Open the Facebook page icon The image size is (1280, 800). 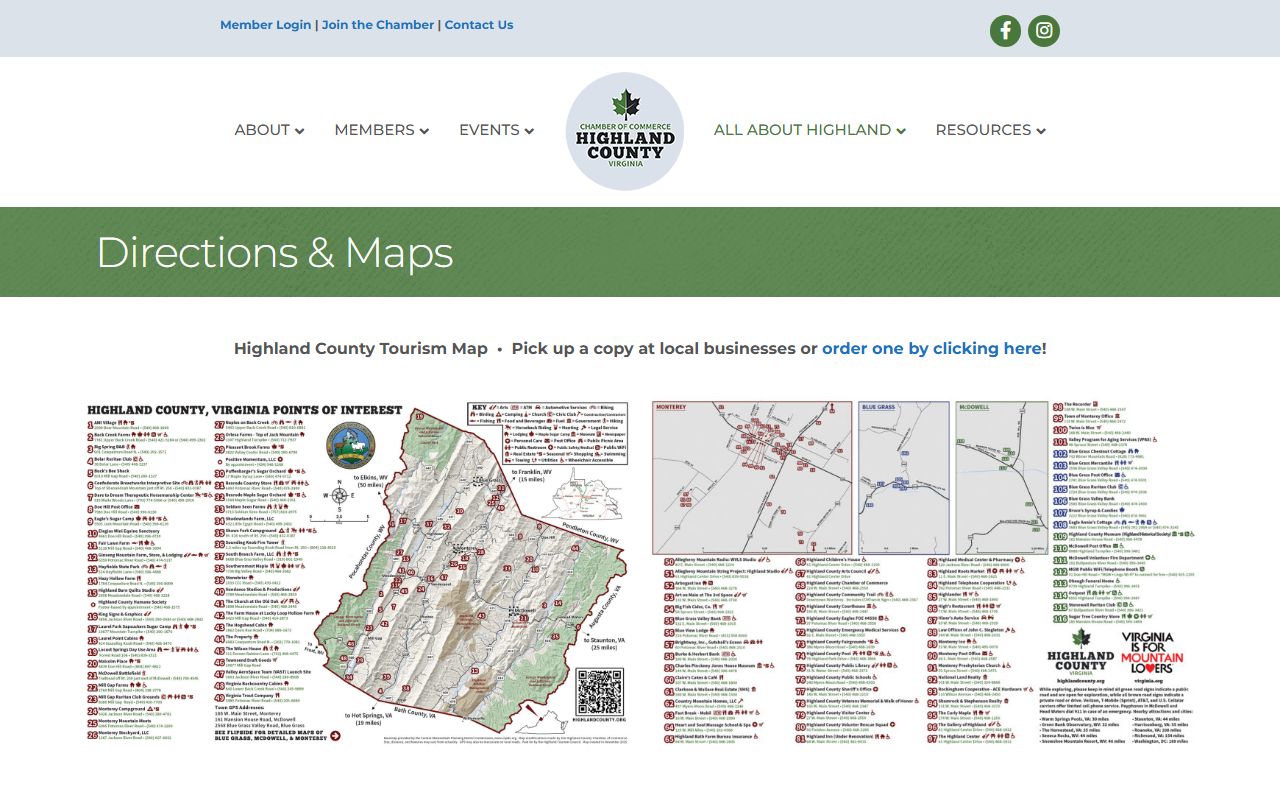pos(1005,31)
